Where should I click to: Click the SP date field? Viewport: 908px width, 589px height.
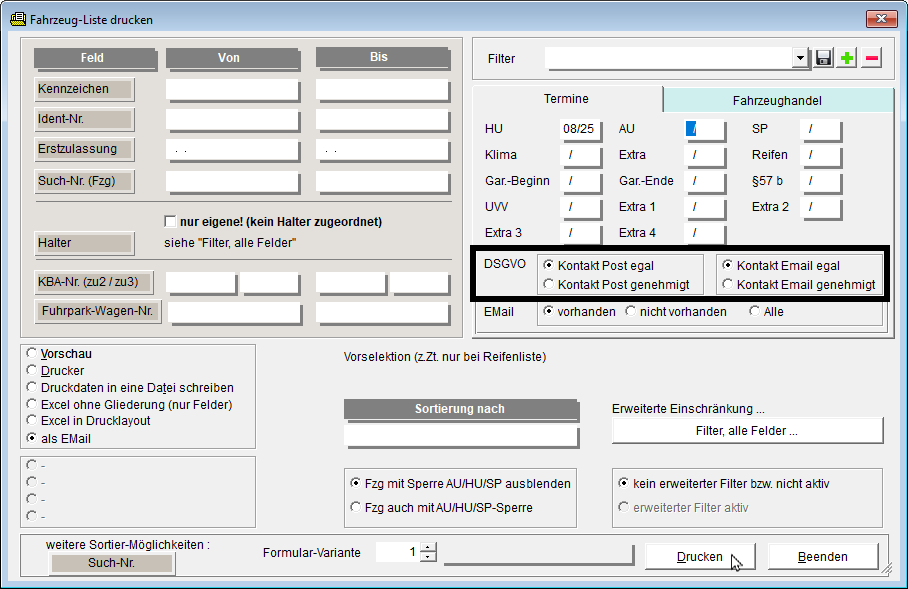(x=820, y=129)
